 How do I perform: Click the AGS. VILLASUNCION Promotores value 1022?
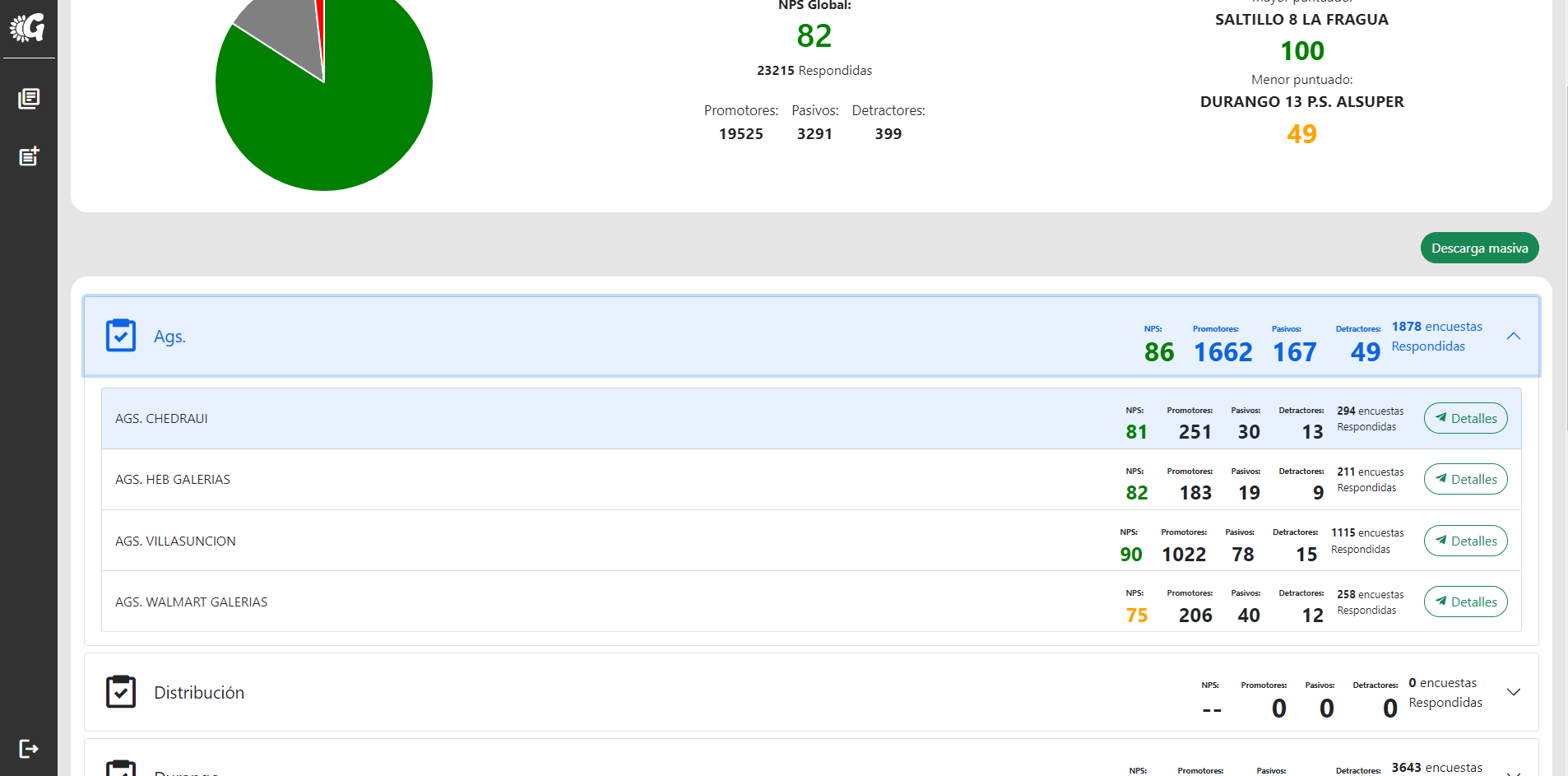[1184, 555]
